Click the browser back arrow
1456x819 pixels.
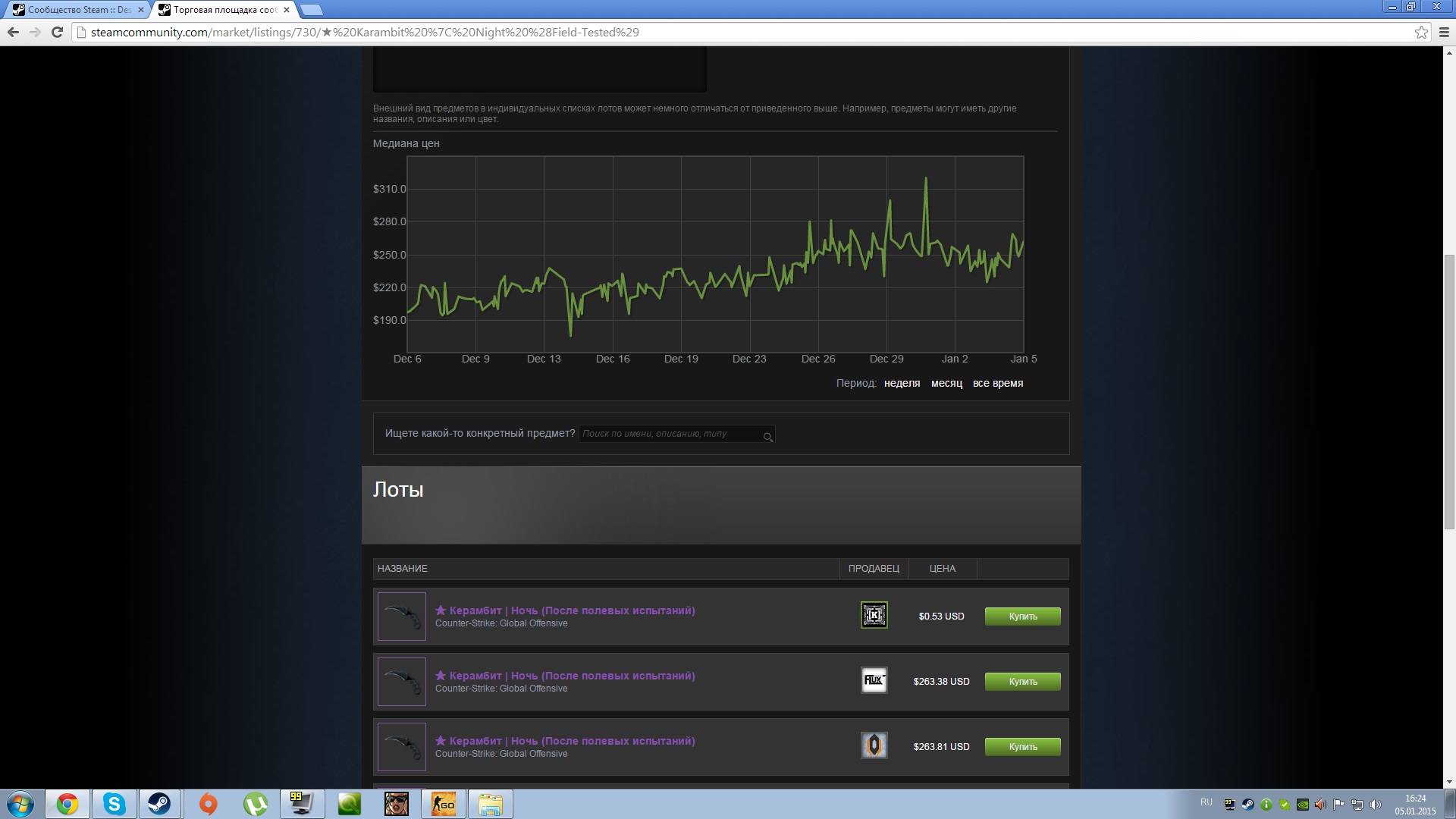coord(13,32)
